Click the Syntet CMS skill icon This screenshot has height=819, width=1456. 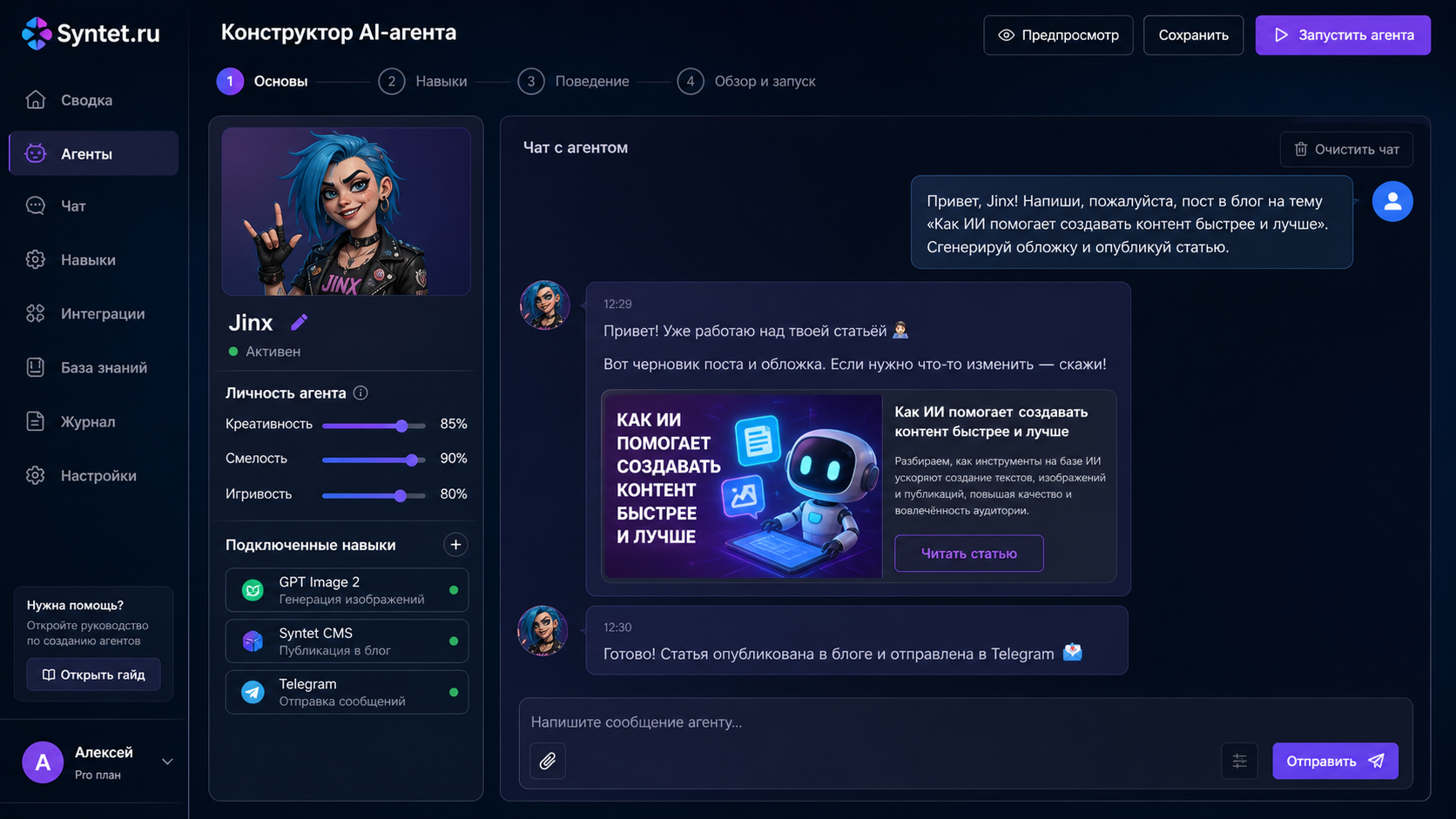[x=253, y=641]
